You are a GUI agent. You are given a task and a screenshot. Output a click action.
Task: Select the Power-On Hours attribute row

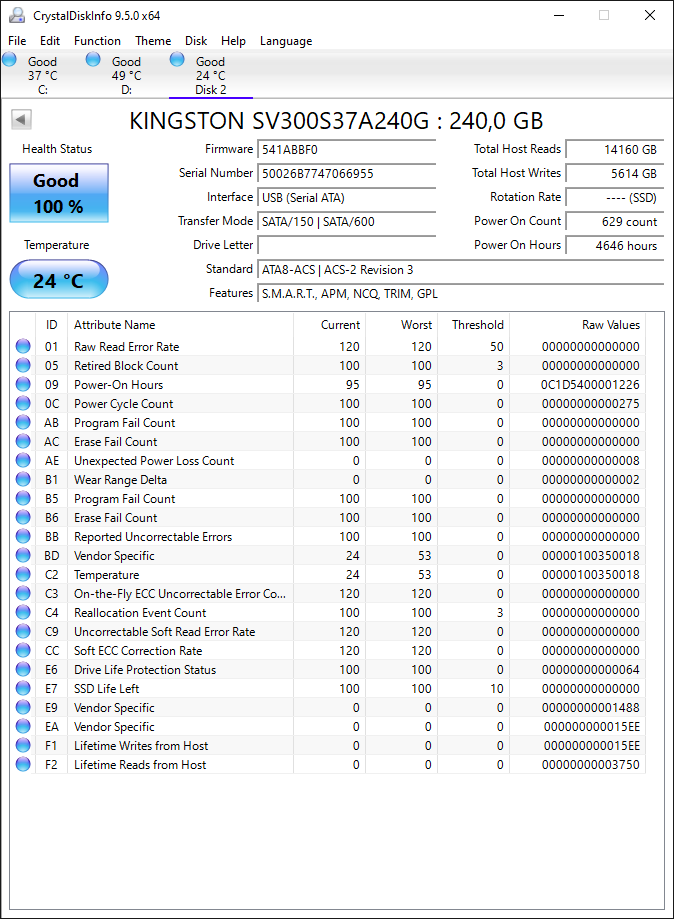(x=328, y=384)
